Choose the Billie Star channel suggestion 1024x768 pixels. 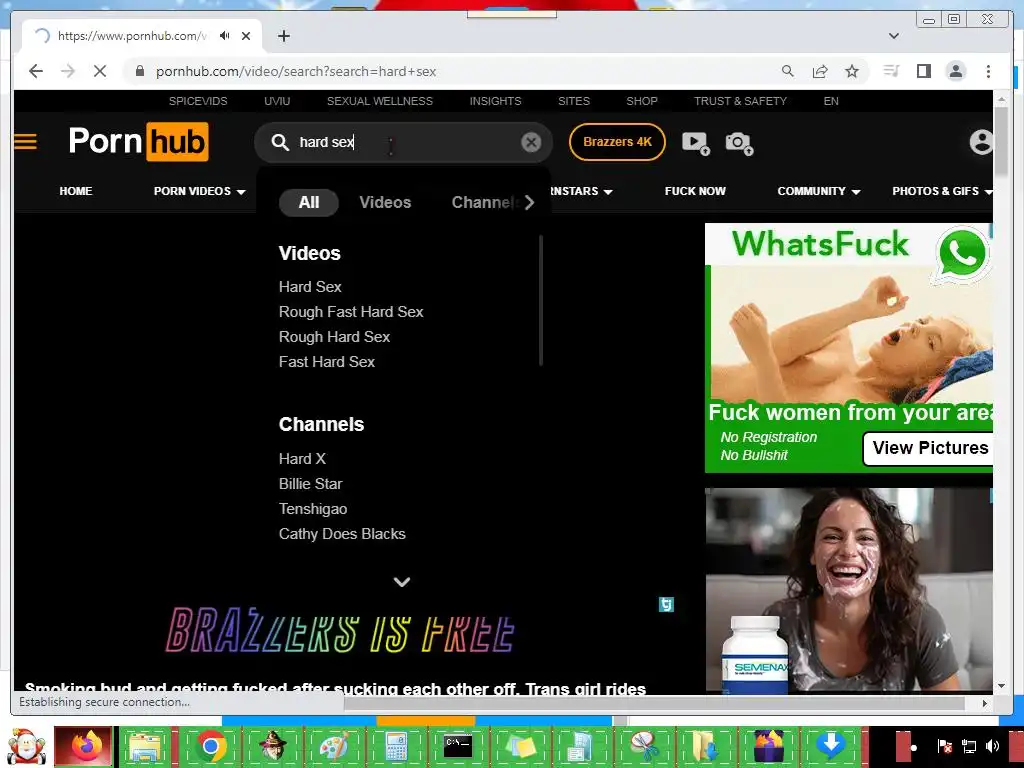coord(310,484)
